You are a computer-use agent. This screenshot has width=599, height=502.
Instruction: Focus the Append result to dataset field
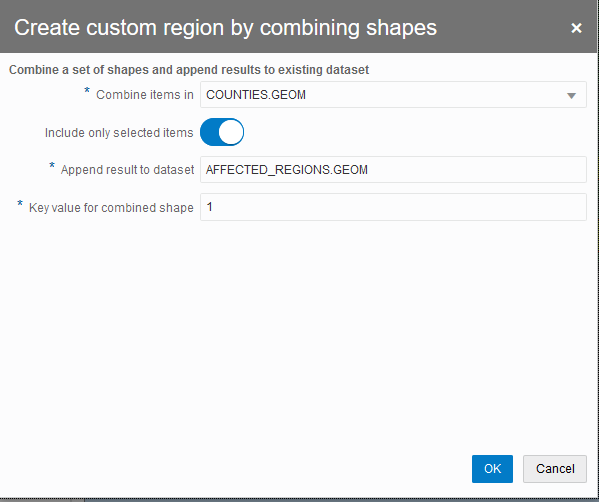[x=393, y=170]
